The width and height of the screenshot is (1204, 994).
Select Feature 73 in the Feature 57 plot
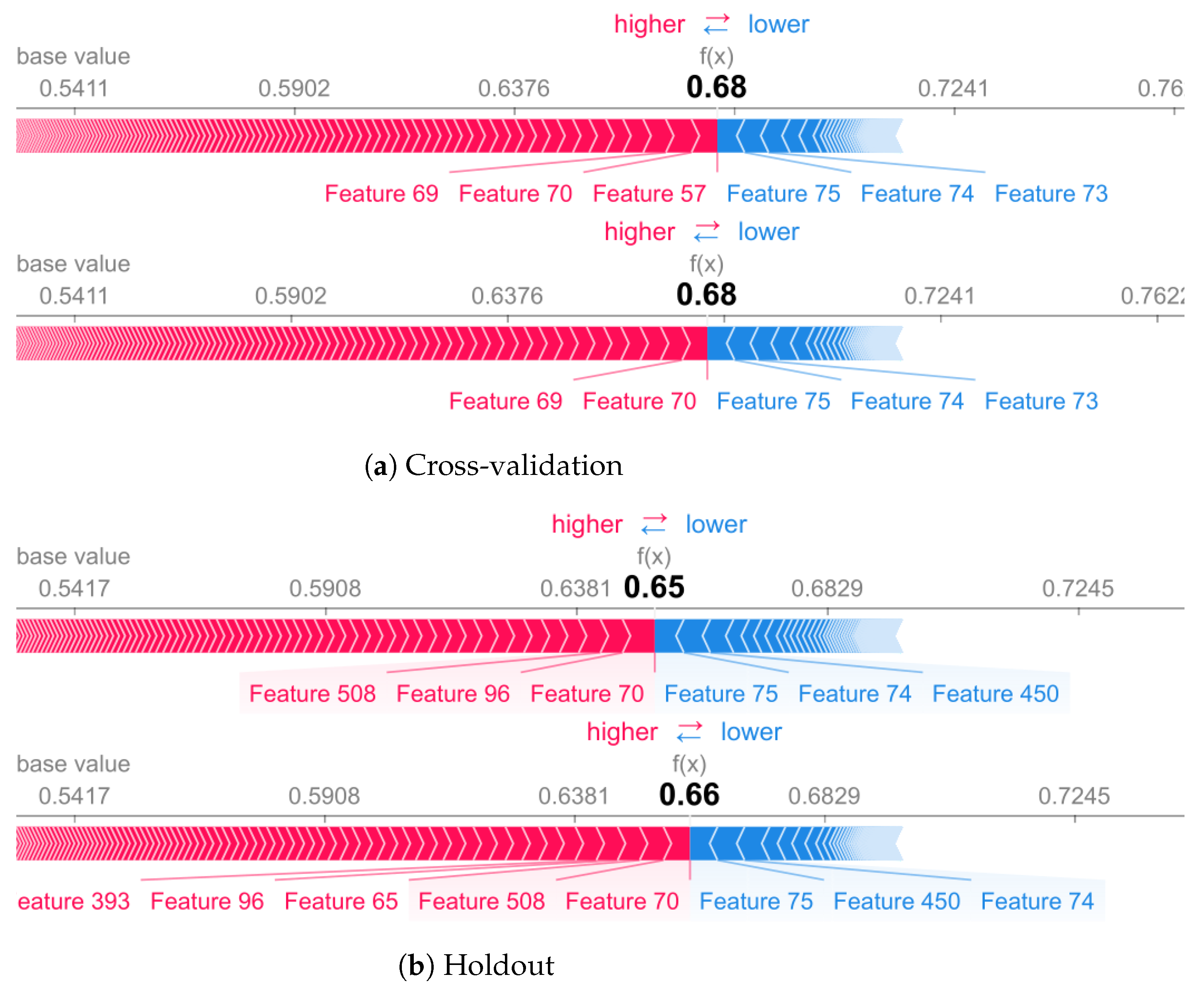(1051, 194)
